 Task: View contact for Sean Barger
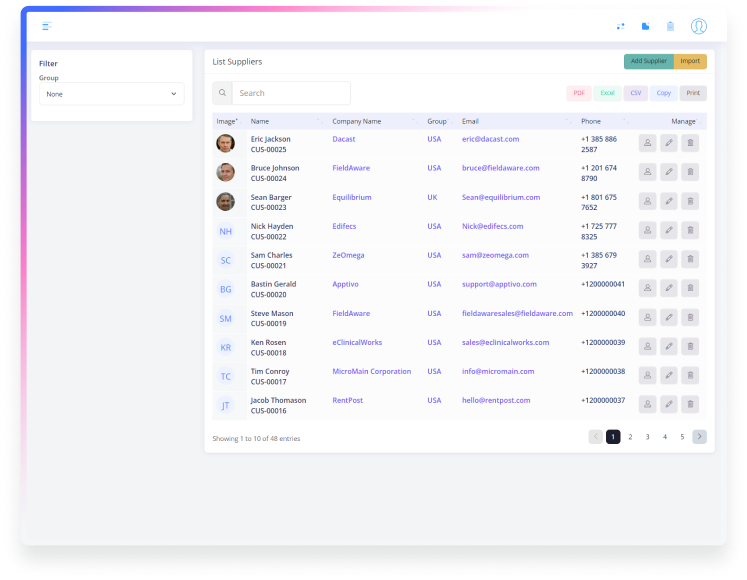click(x=647, y=201)
